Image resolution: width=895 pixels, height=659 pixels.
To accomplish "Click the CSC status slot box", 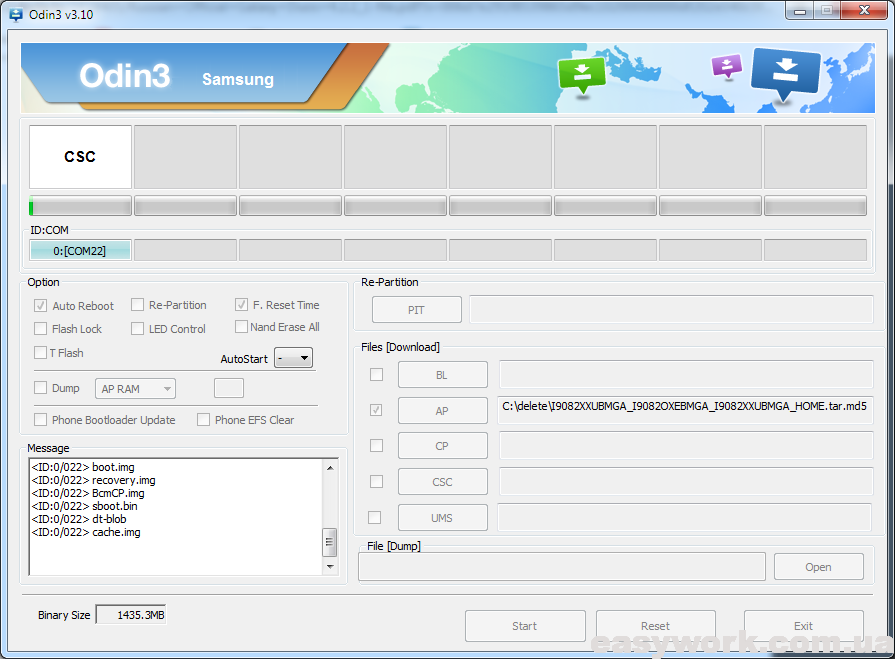I will tap(80, 157).
